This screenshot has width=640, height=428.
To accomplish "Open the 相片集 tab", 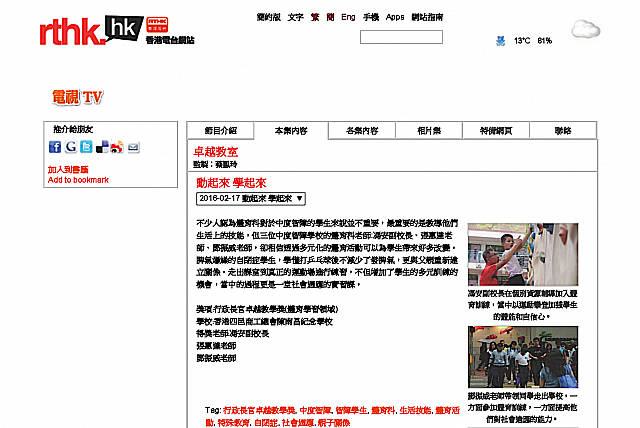I will pos(429,131).
